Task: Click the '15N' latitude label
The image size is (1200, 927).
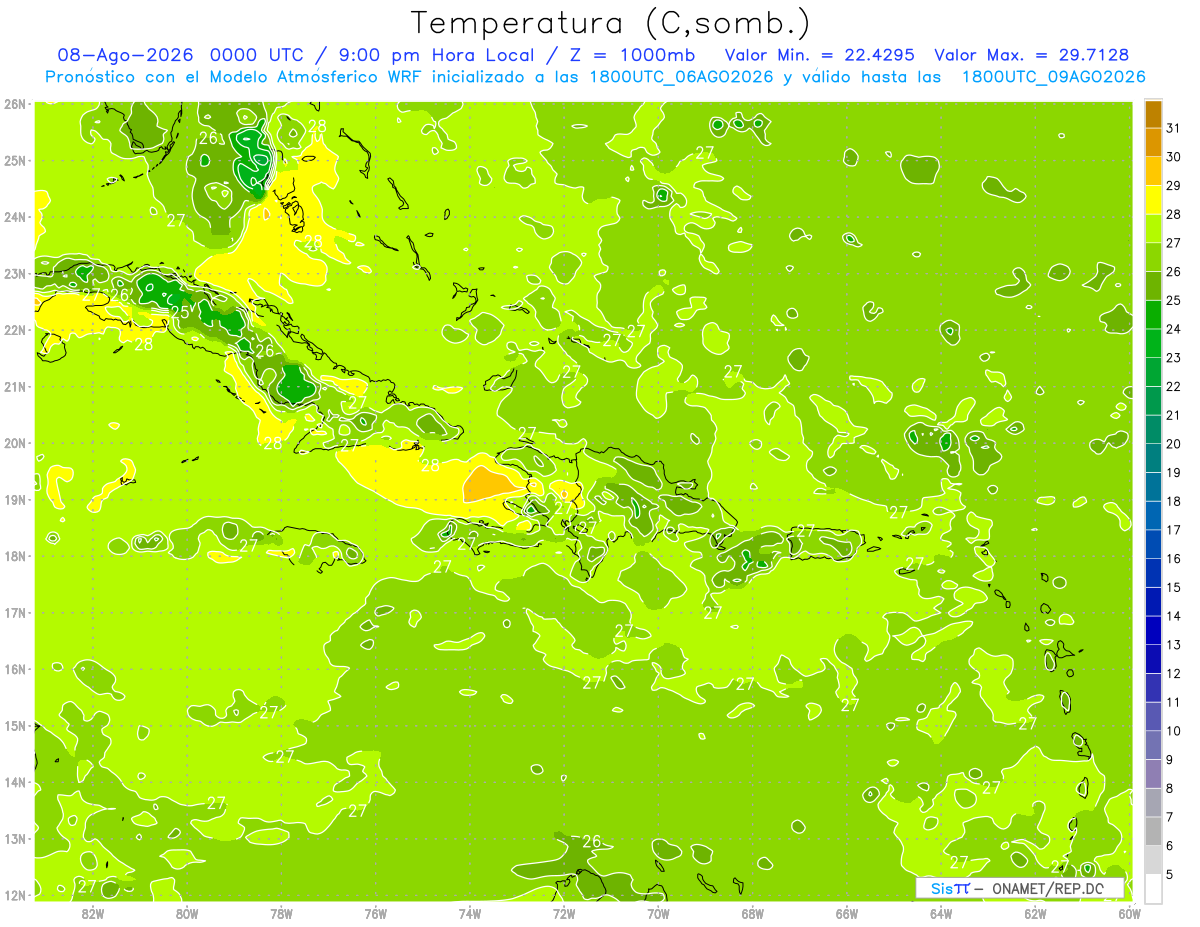Action: [x=15, y=725]
